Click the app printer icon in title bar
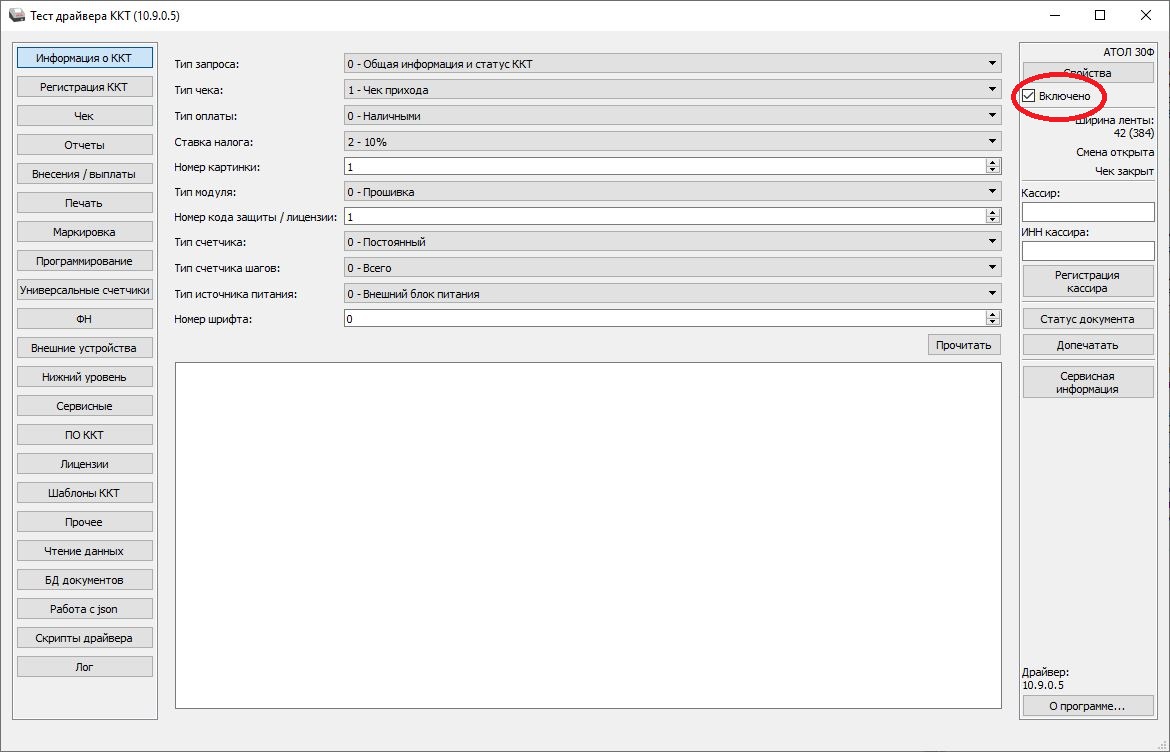Screen dimensions: 1170x752 click(16, 16)
